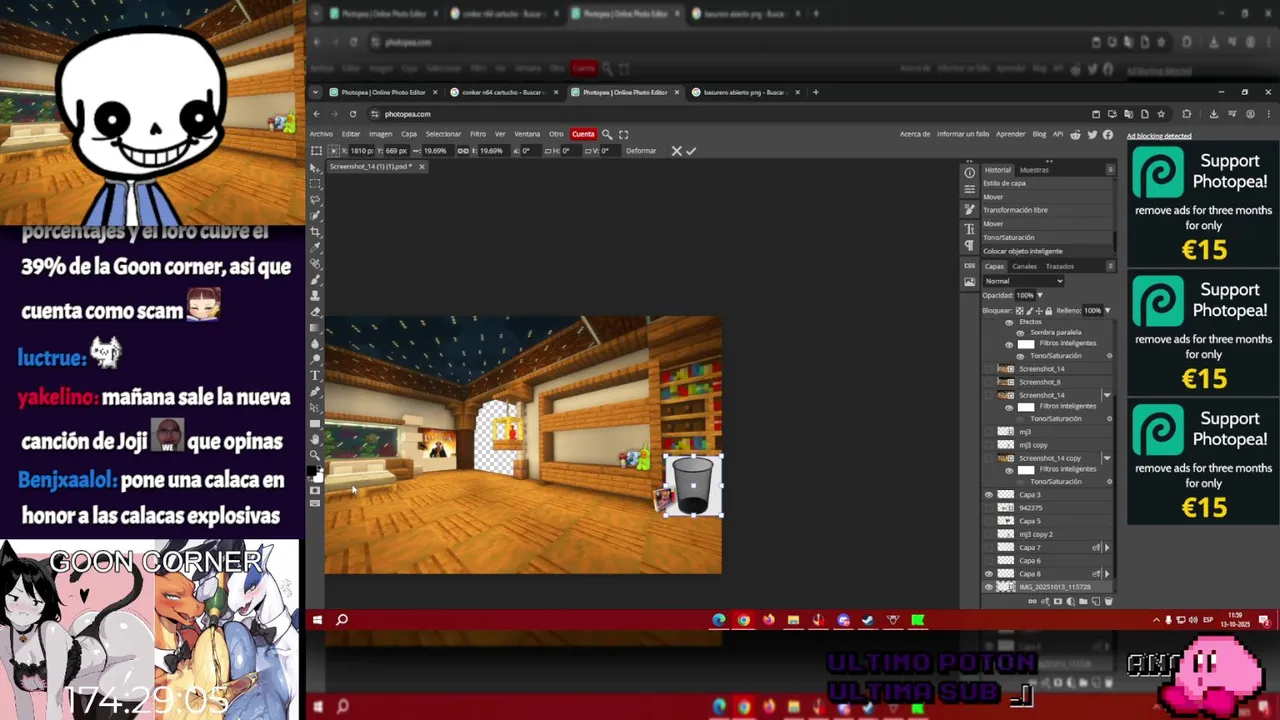Choose the Lasso tool
The image size is (1280, 720).
[316, 199]
